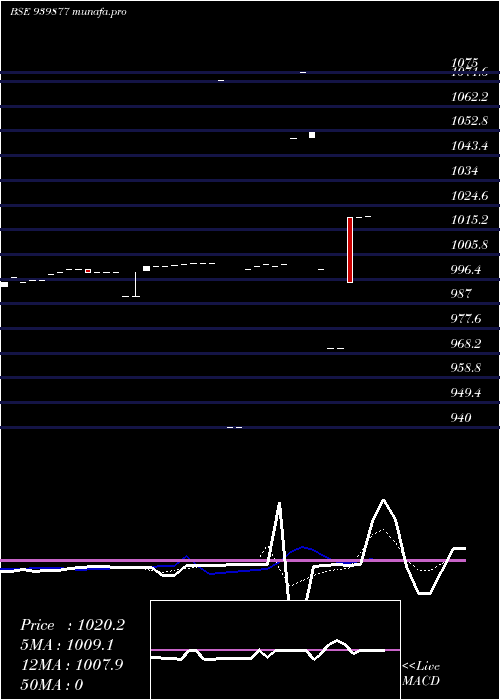Click the Live MACD inset chart box
Screen dimensions: 500x700
tap(275, 650)
